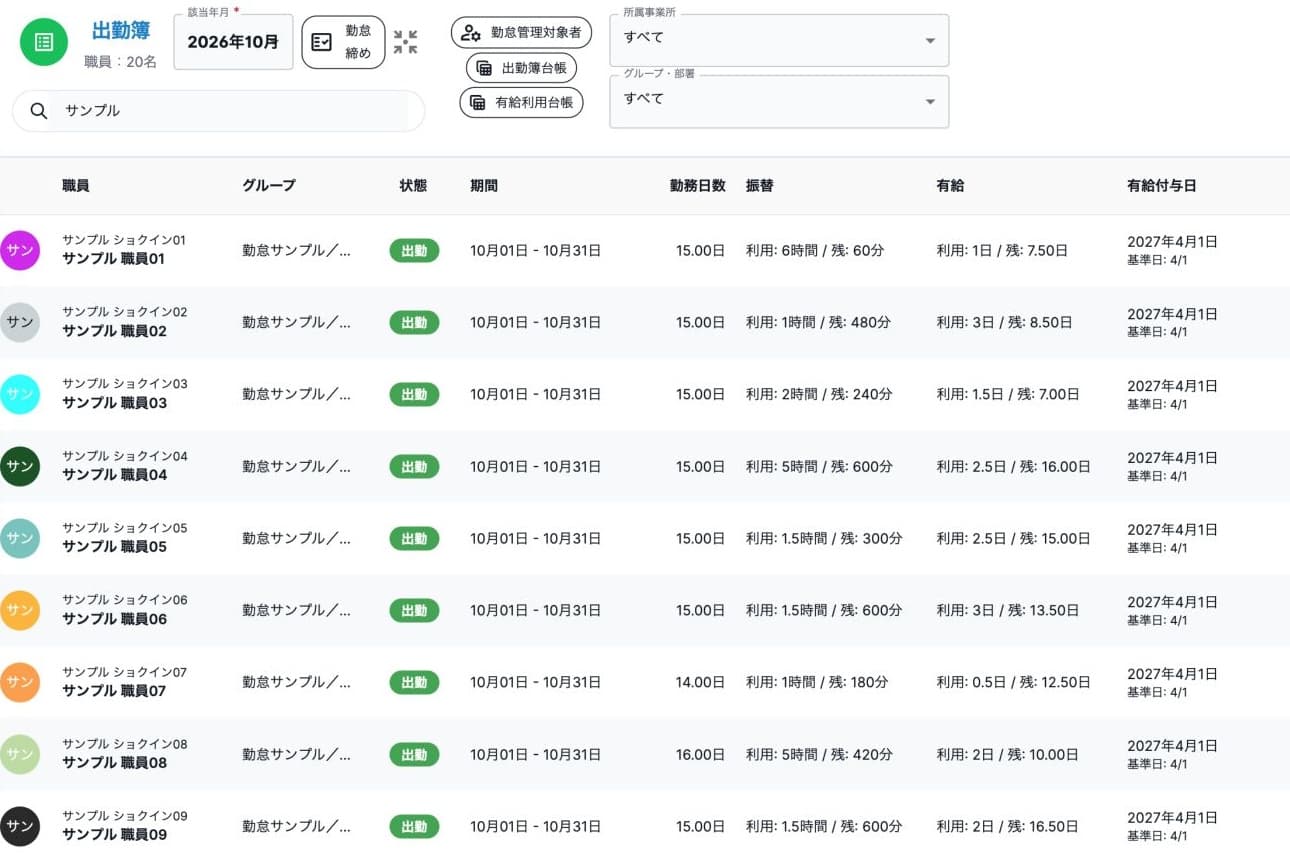
Task: Click the 出勤 status badge for 職員09
Action: coord(414,826)
